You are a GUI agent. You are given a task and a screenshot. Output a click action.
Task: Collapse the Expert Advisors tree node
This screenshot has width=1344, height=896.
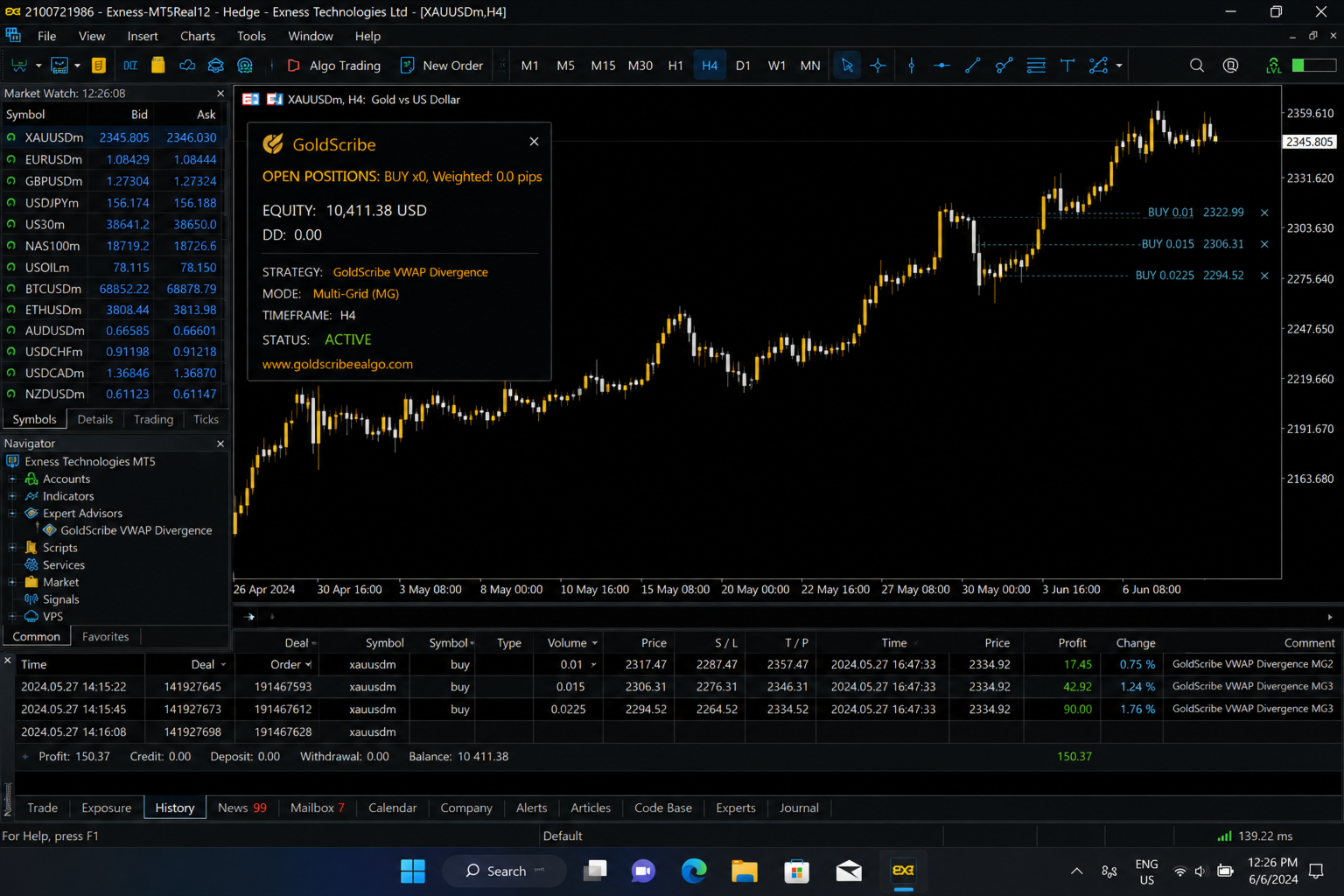point(12,514)
